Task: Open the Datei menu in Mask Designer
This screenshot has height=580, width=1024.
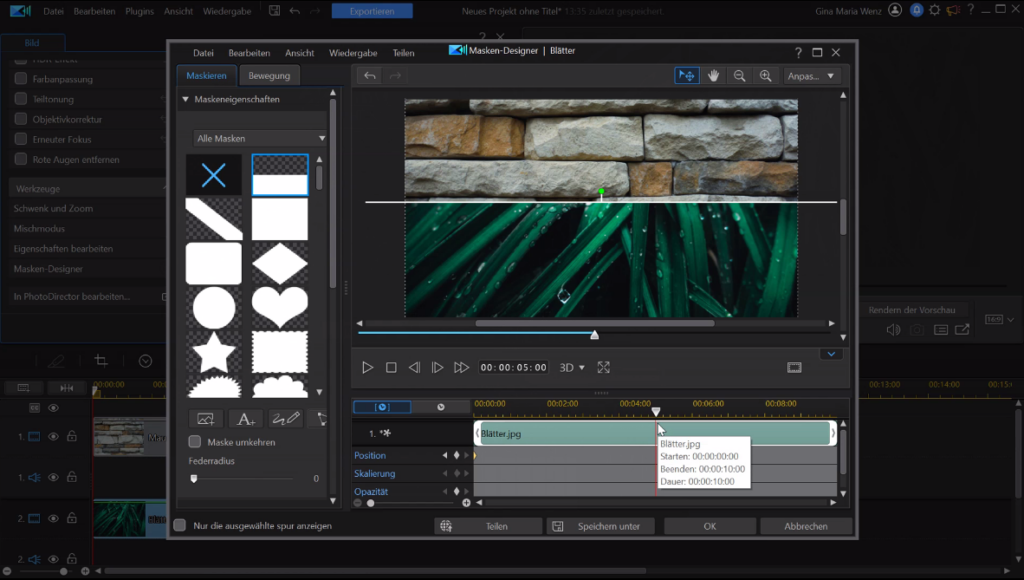Action: 203,53
